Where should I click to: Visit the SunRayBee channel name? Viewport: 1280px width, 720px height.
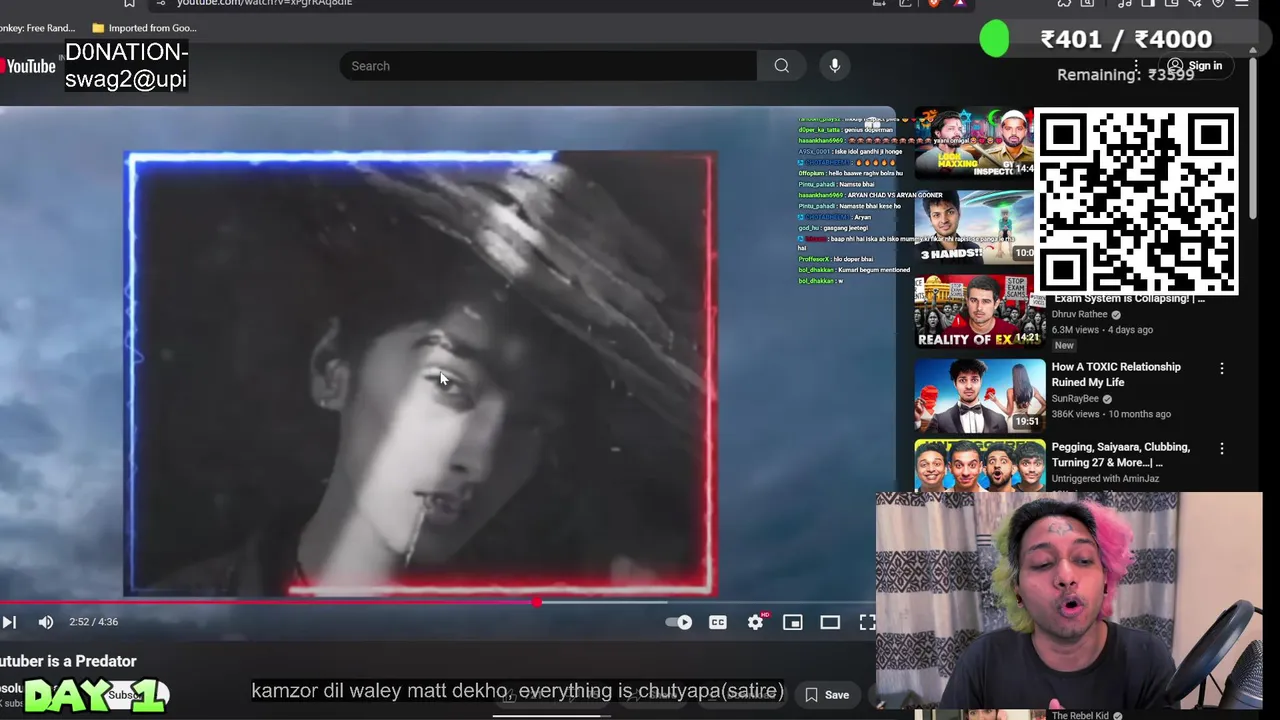pyautogui.click(x=1075, y=398)
